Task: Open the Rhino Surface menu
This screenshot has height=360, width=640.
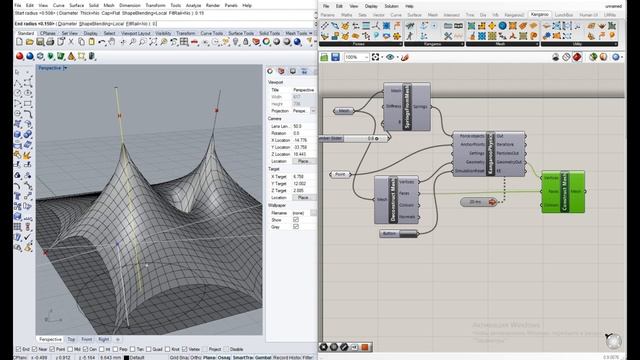Action: [76, 5]
